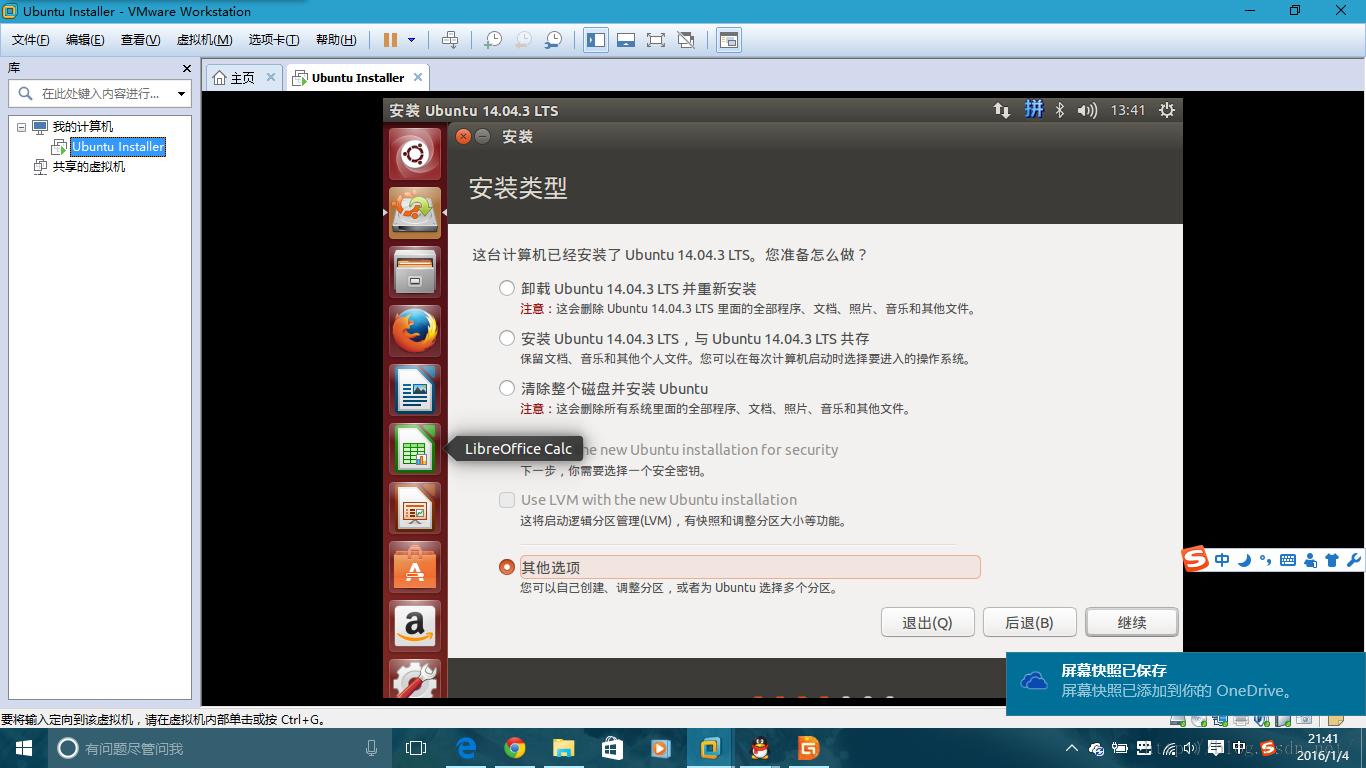1366x768 pixels.
Task: Open the 选项卡(T) menu
Action: point(274,40)
